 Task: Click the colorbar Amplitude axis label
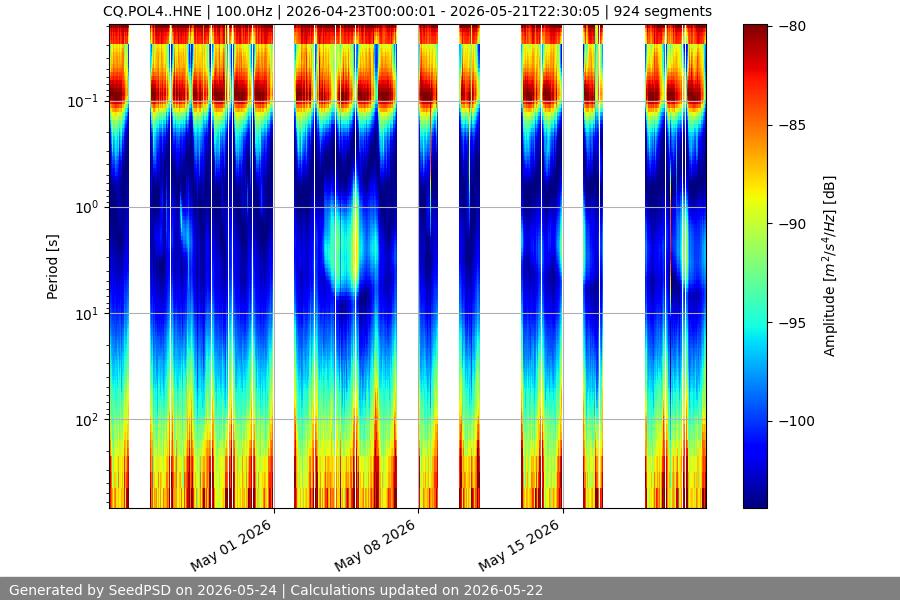[x=829, y=266]
